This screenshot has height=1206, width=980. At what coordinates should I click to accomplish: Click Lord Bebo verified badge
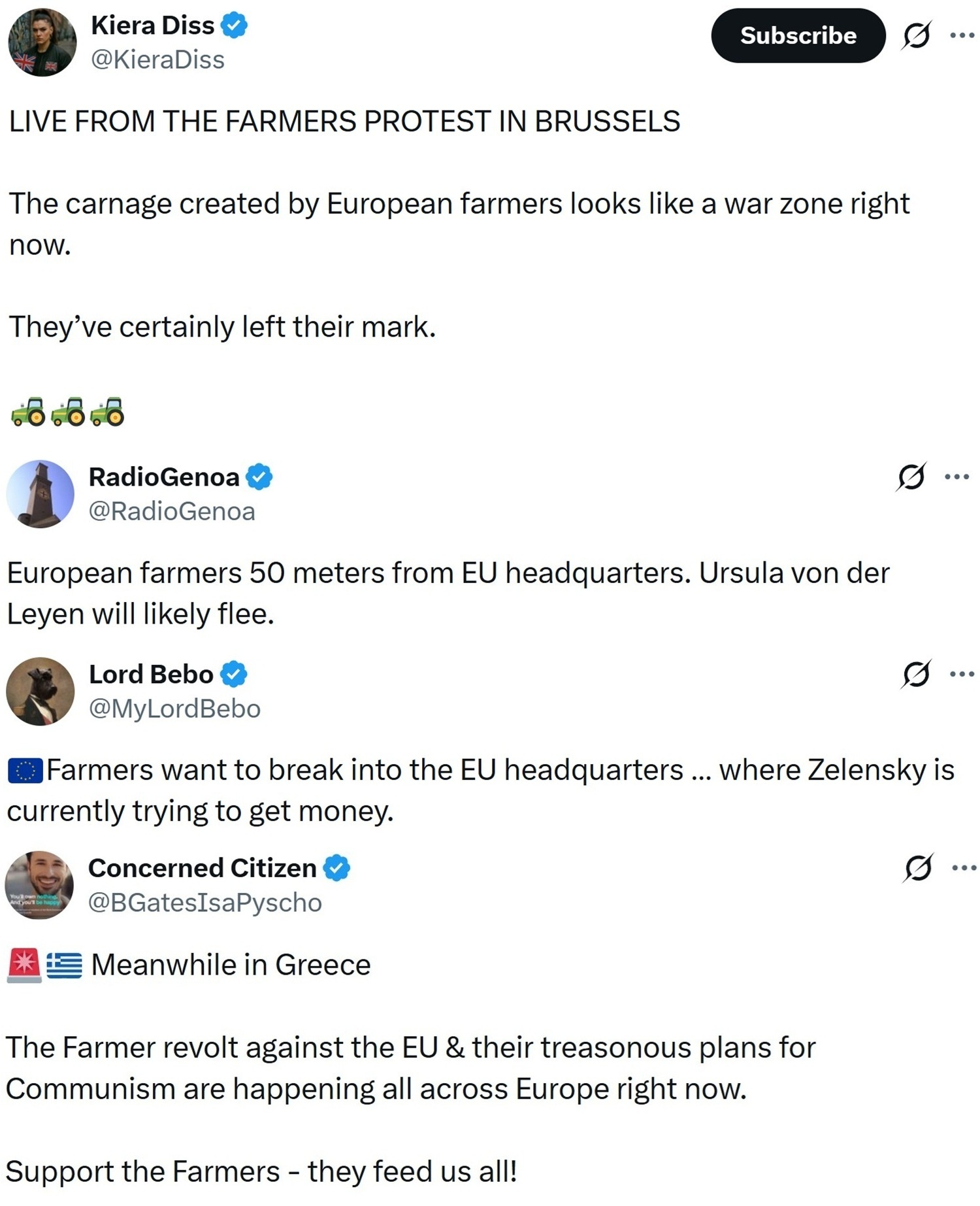pos(233,675)
